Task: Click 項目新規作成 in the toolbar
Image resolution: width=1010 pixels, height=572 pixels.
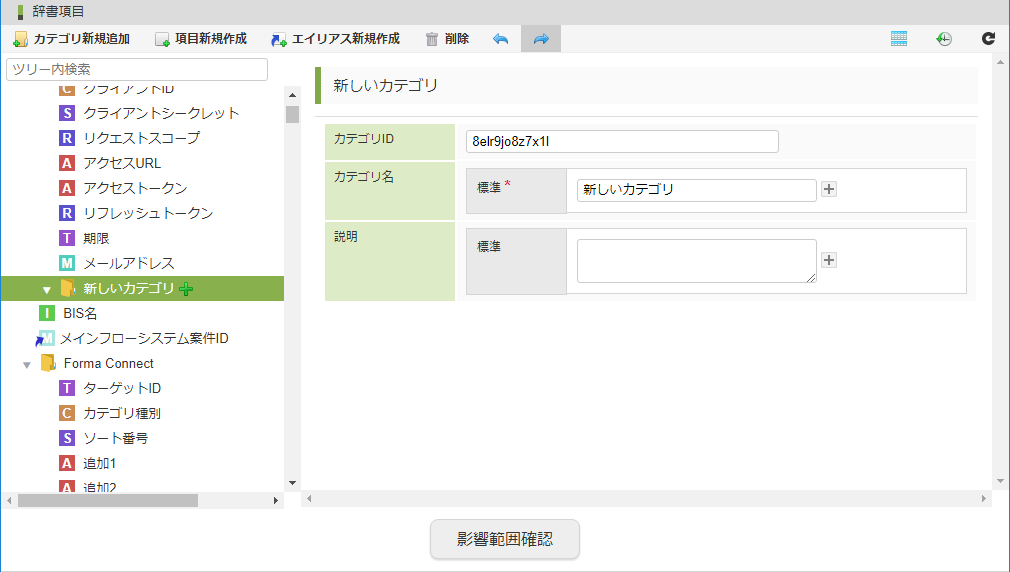Action: tap(201, 39)
